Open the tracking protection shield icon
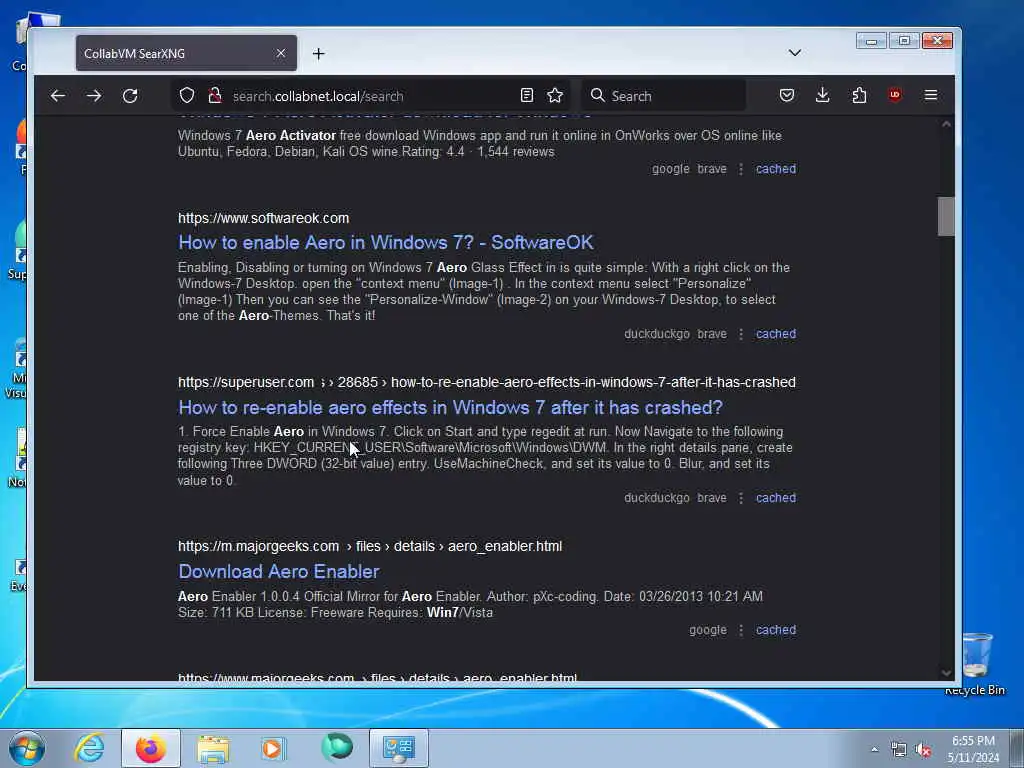The image size is (1024, 768). pos(187,96)
